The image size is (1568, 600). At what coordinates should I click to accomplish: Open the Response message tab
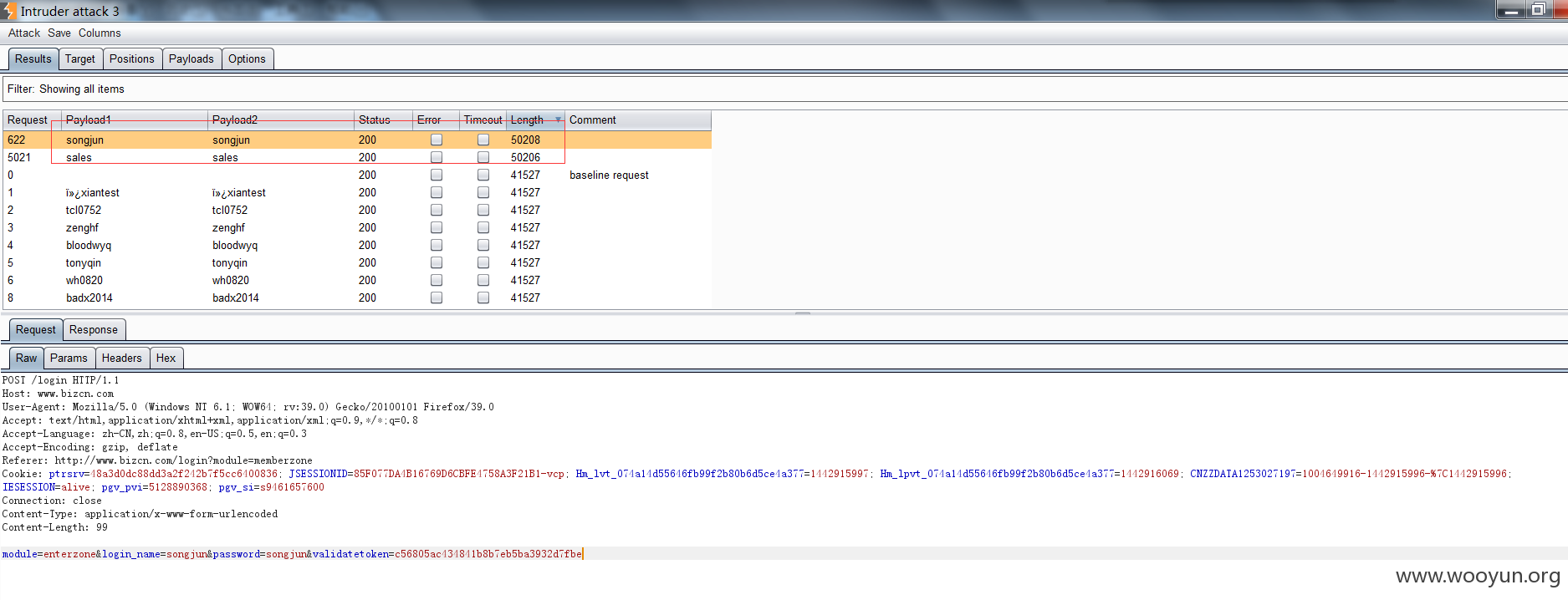click(94, 329)
